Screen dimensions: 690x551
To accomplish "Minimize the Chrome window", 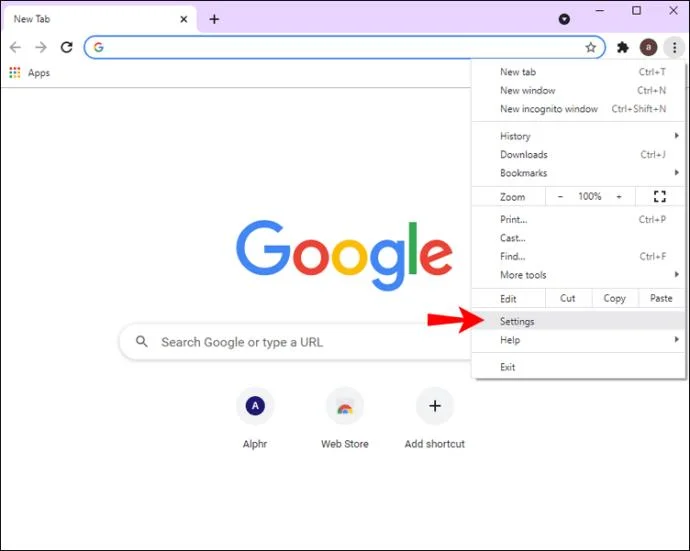I will (600, 10).
